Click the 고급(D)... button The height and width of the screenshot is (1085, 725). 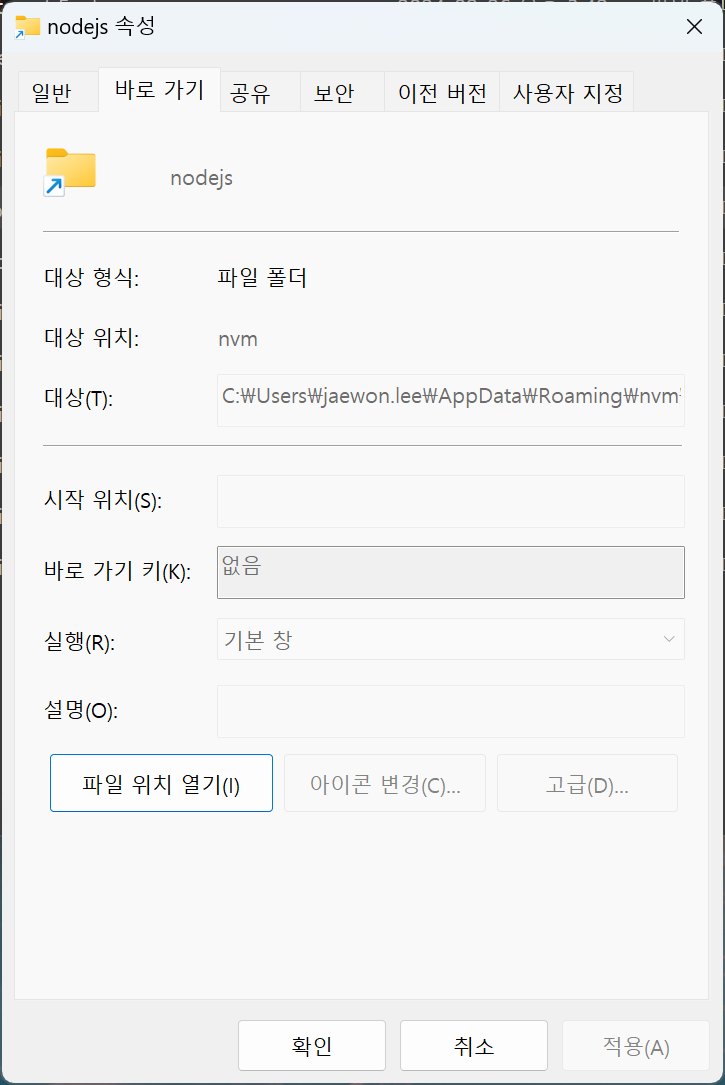coord(587,783)
